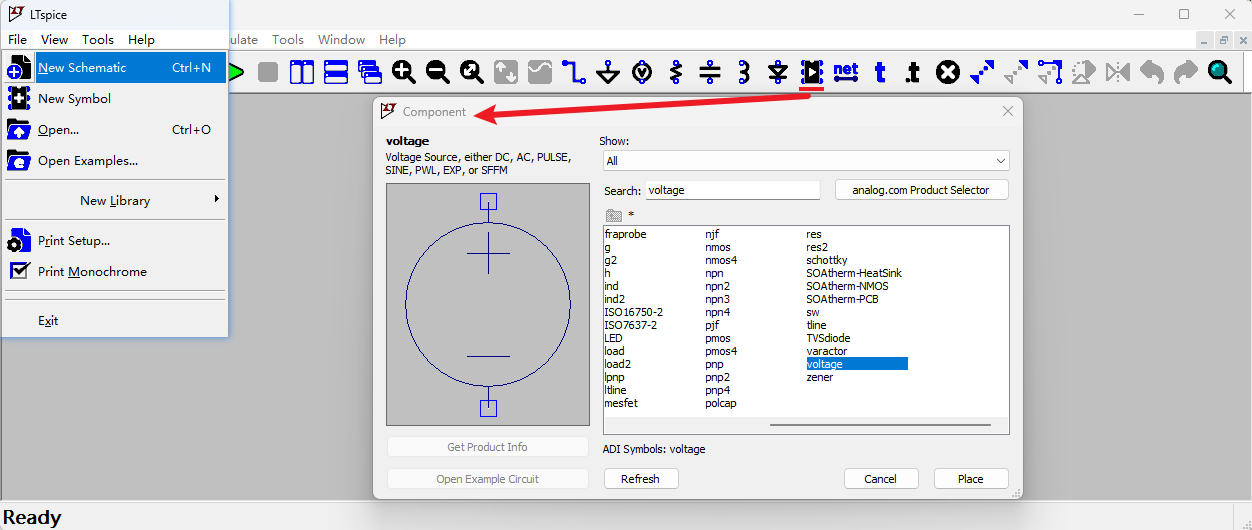The image size is (1252, 530).
Task: Close the Component dialog
Action: click(1008, 112)
